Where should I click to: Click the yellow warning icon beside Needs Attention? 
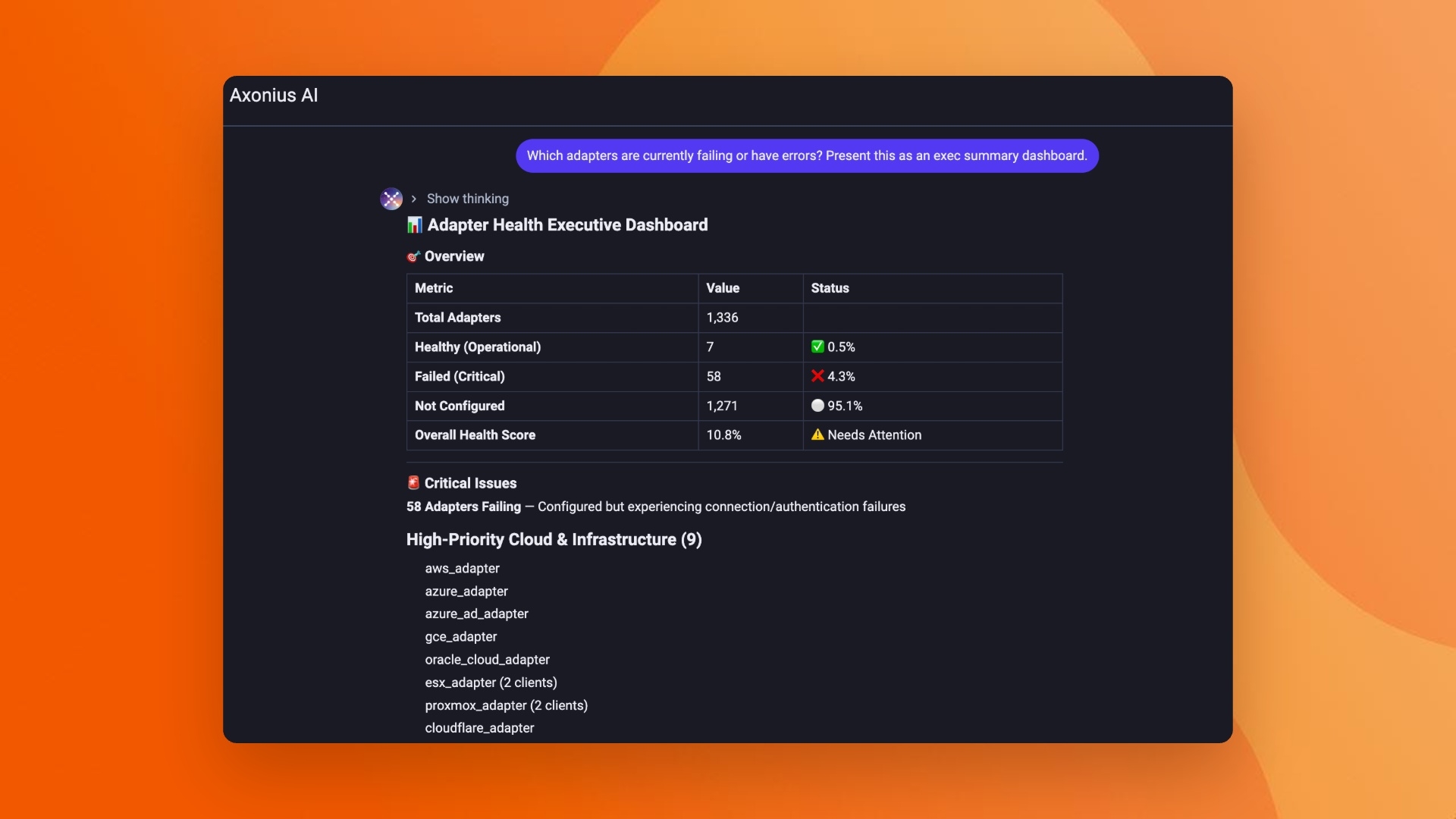817,435
